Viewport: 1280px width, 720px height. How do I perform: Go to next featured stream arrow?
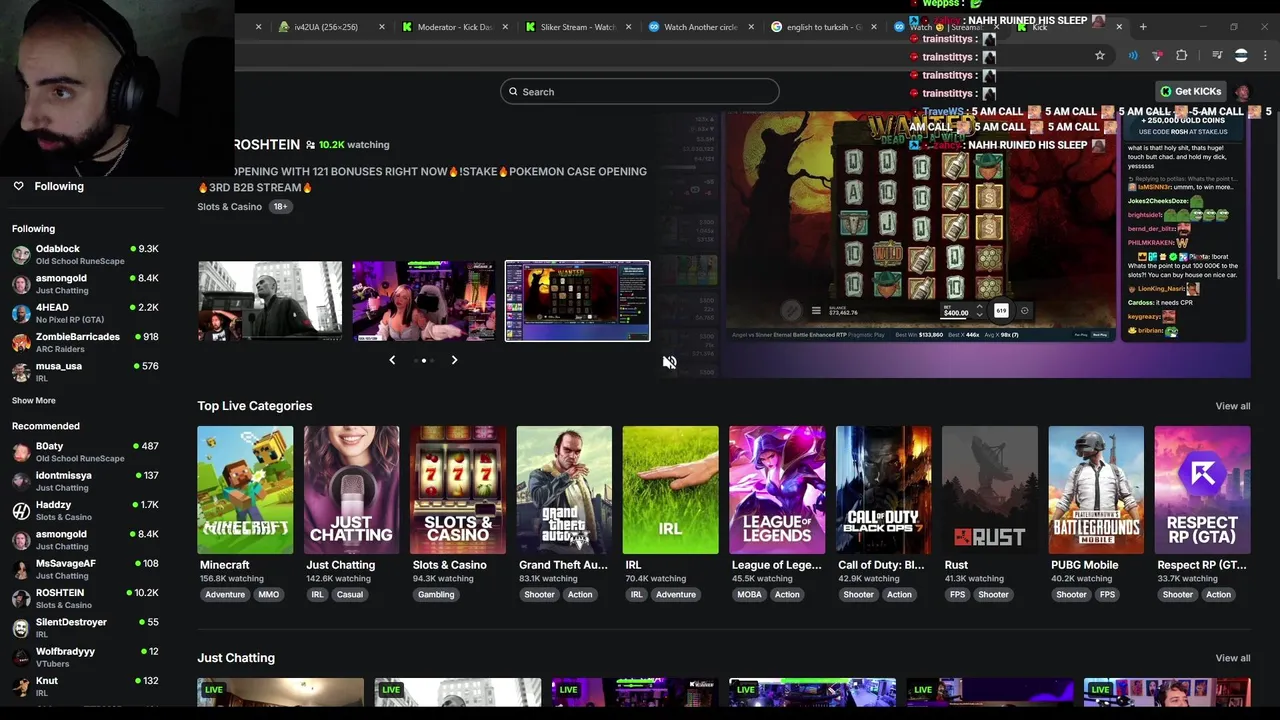point(454,360)
